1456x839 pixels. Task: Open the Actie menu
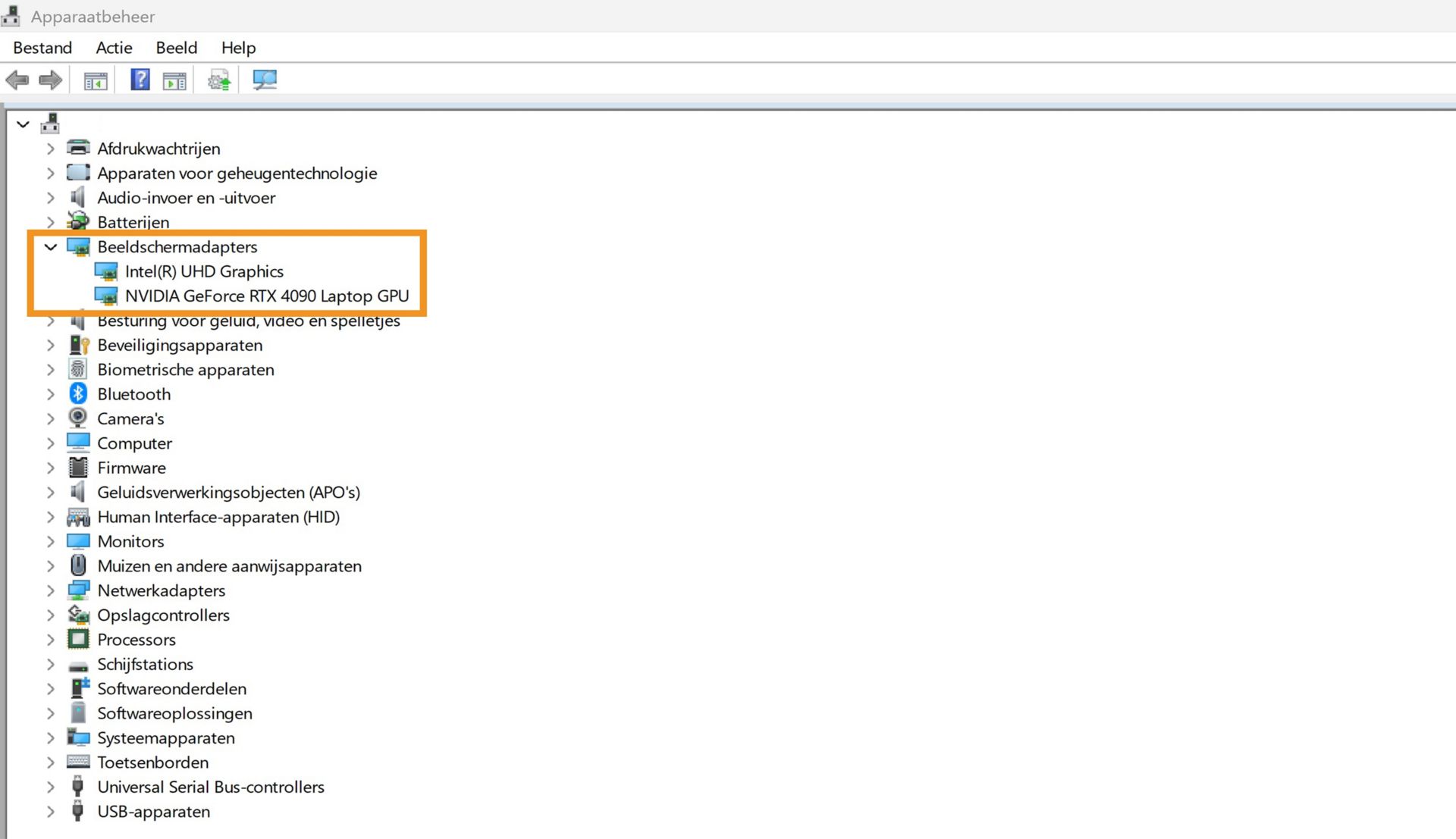(114, 48)
